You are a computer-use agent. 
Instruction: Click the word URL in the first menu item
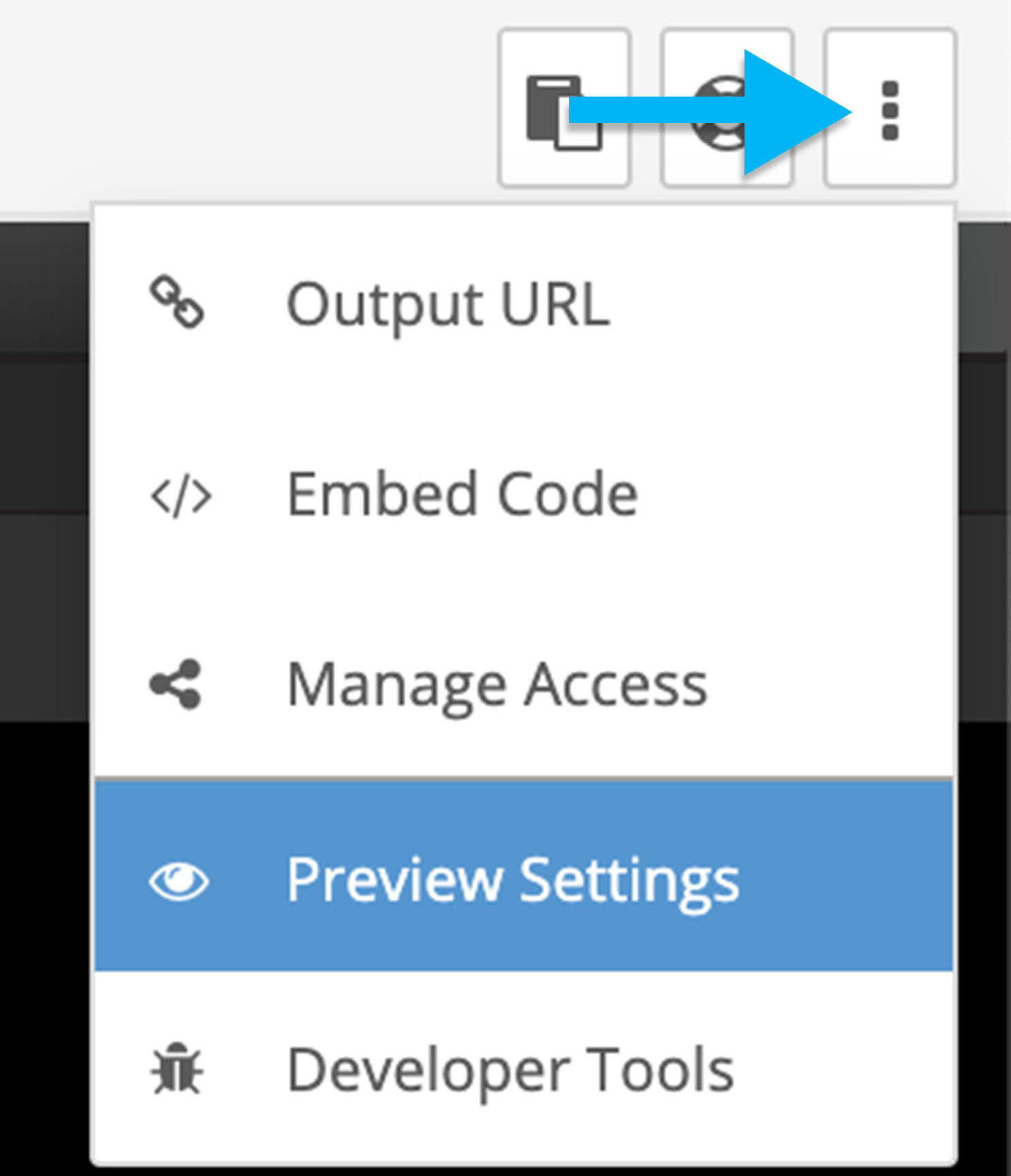(554, 304)
